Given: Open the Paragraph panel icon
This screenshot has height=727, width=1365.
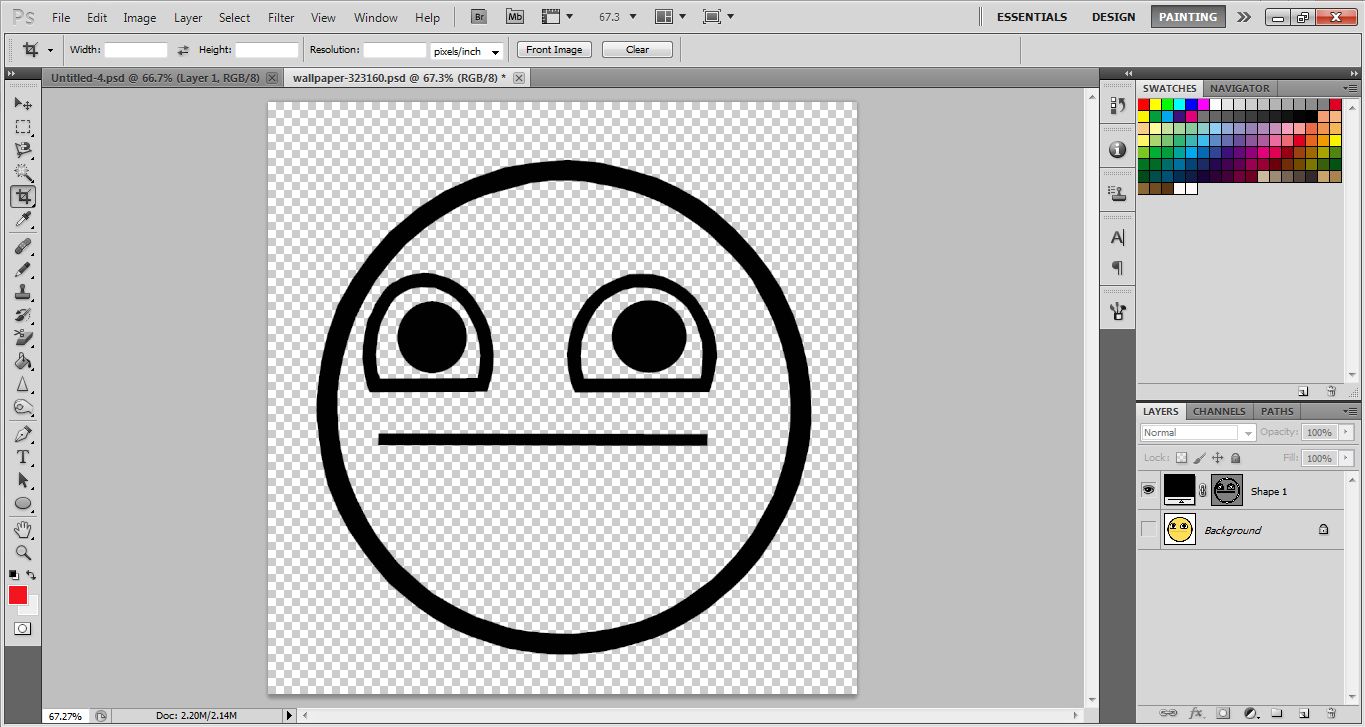Looking at the screenshot, I should pos(1117,268).
